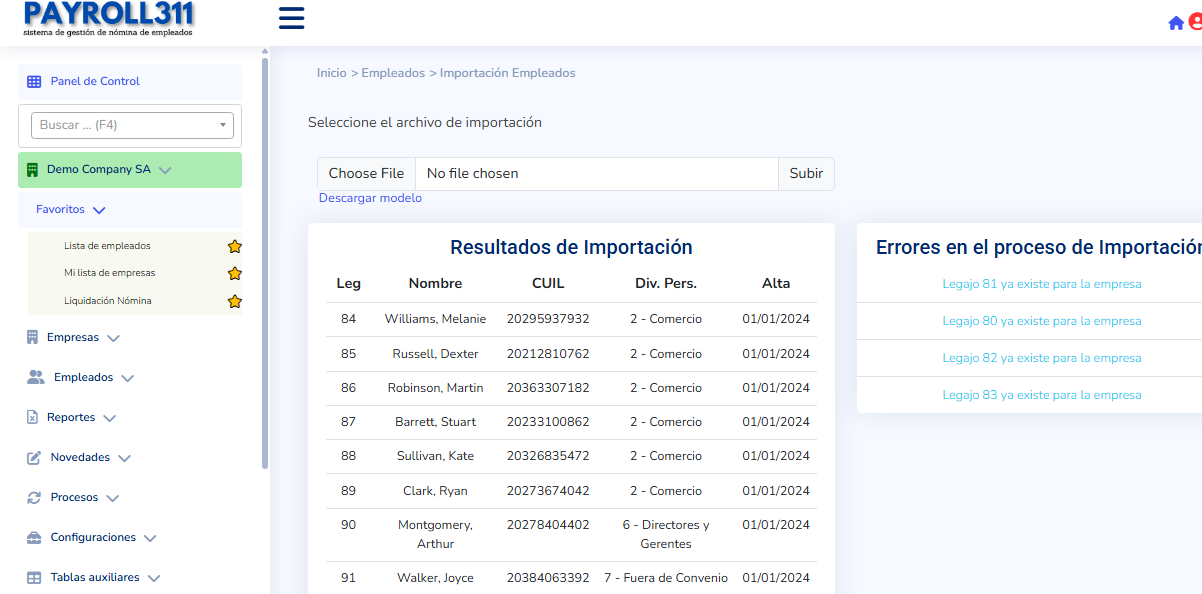Click the home icon in header
This screenshot has width=1202, height=594.
[x=1176, y=23]
